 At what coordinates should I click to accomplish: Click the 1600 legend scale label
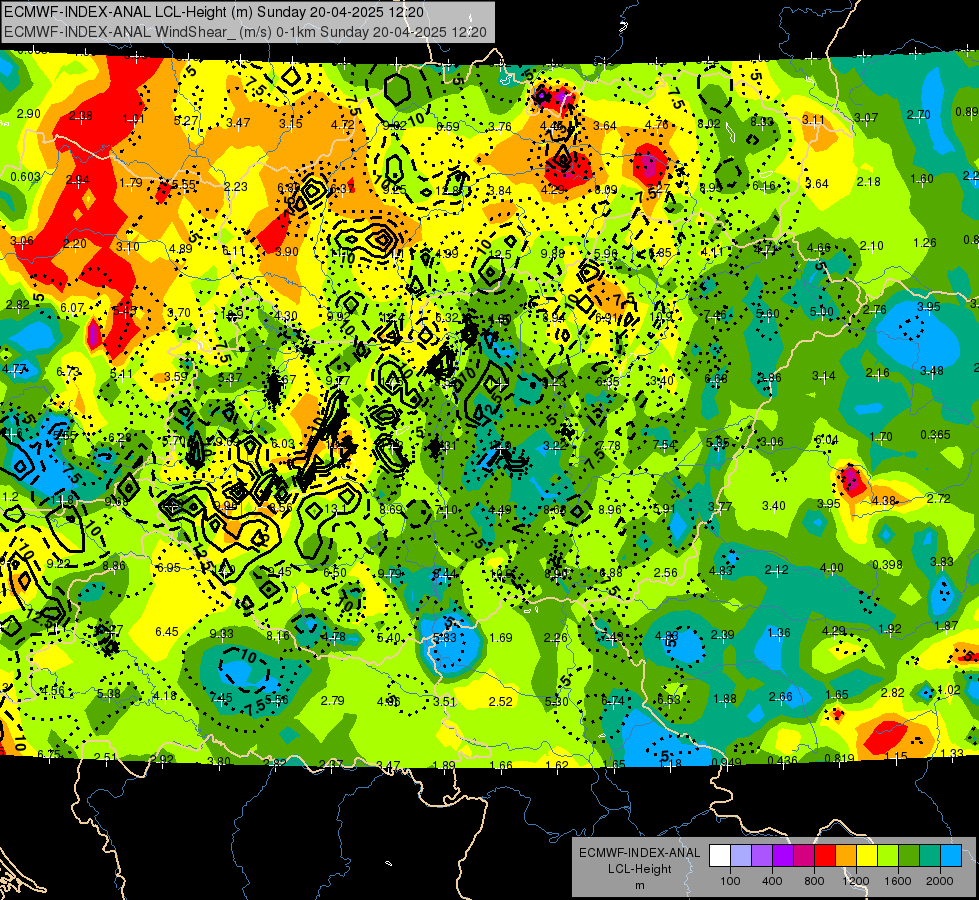(898, 881)
